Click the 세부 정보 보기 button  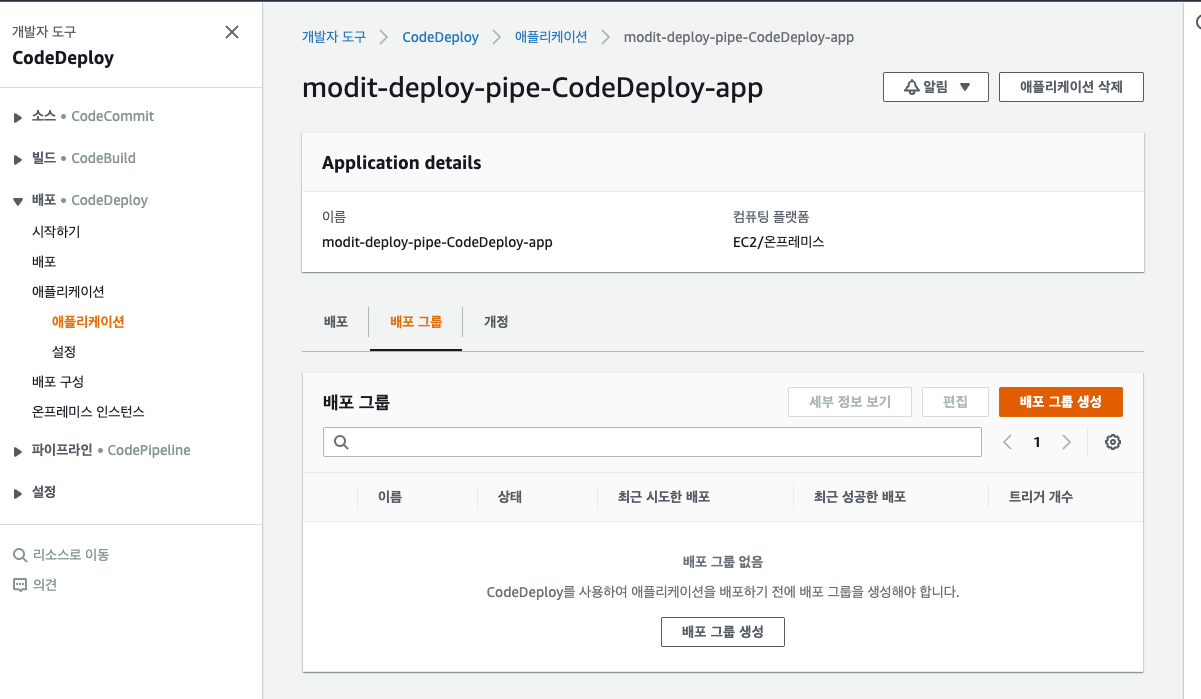850,402
